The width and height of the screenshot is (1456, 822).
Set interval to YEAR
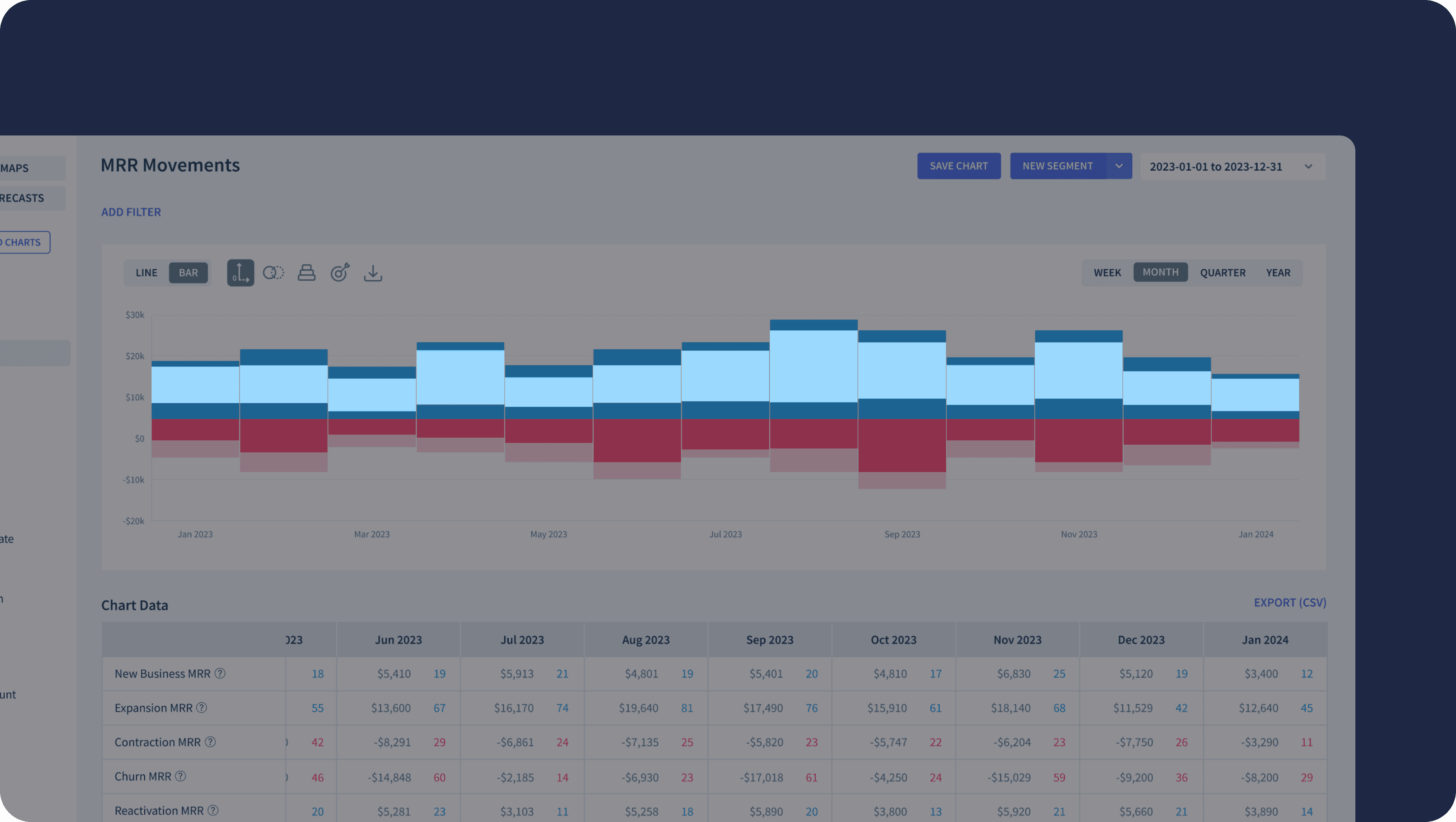1278,273
